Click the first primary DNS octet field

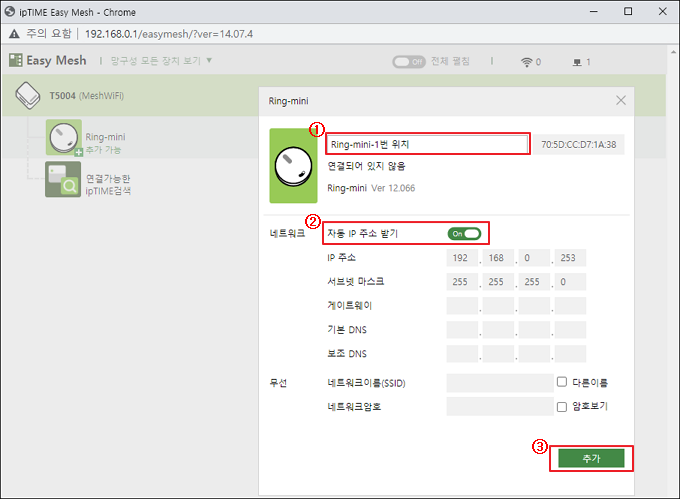[x=462, y=330]
